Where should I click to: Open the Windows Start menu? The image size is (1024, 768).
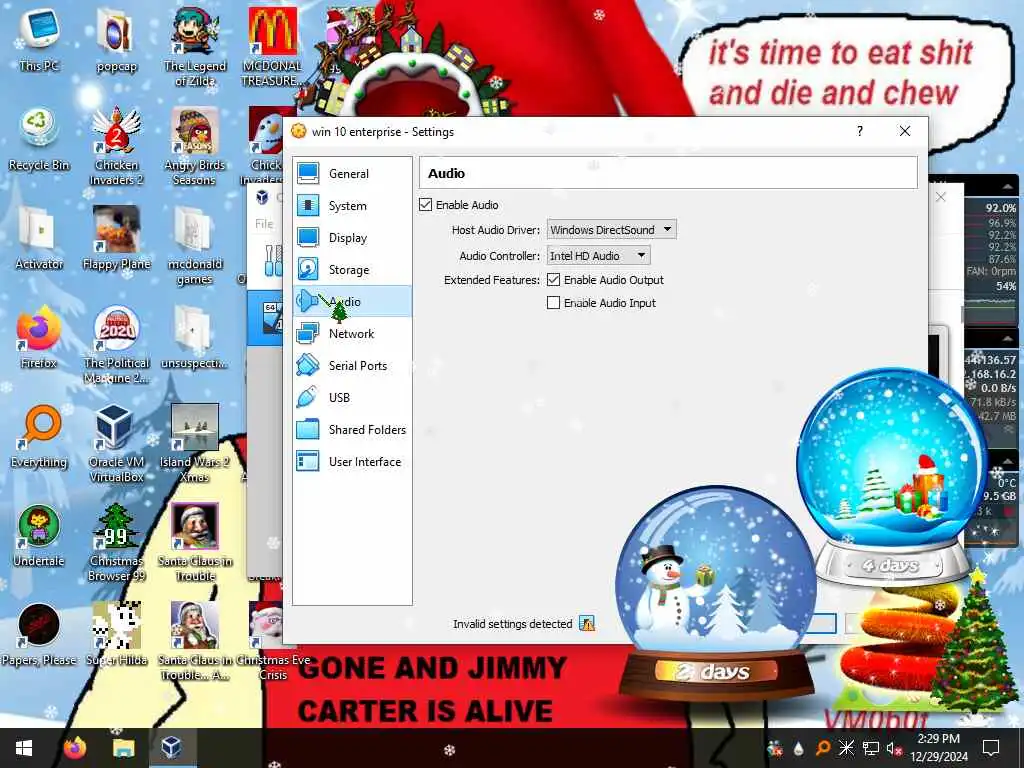pyautogui.click(x=24, y=748)
